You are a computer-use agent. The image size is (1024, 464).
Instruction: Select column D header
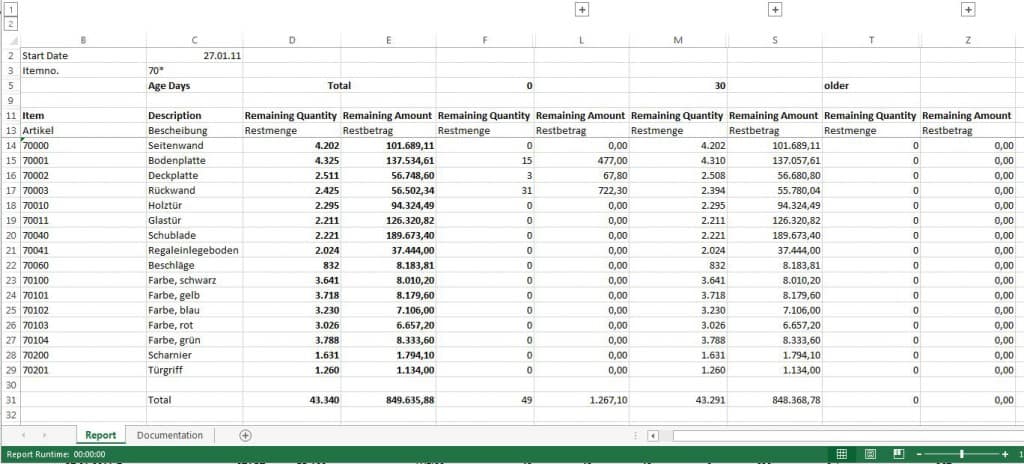[x=291, y=40]
